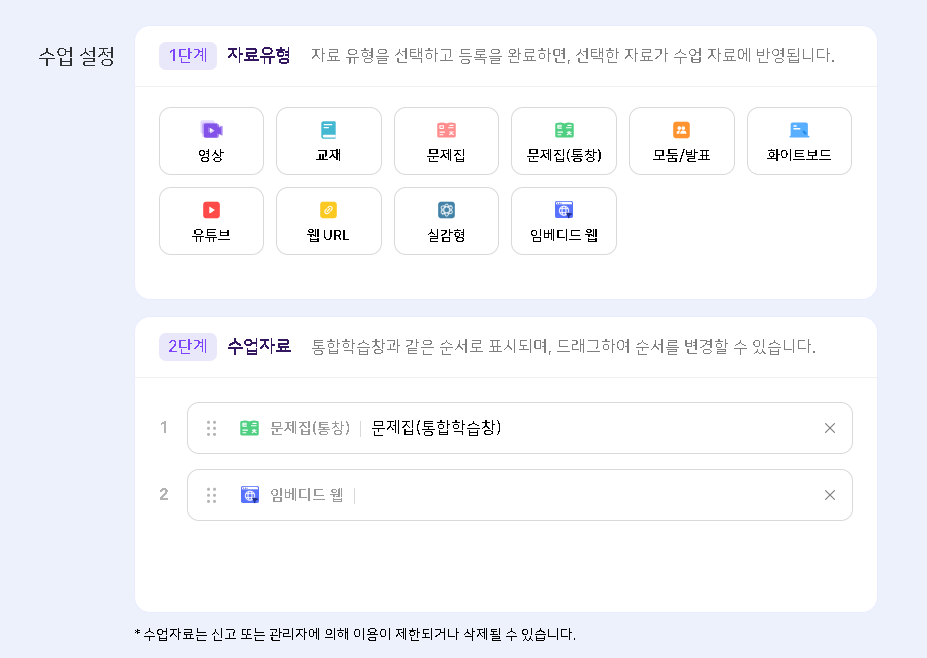This screenshot has height=658, width=927.
Task: Select the 화이트보드 whiteboard type
Action: tap(799, 141)
